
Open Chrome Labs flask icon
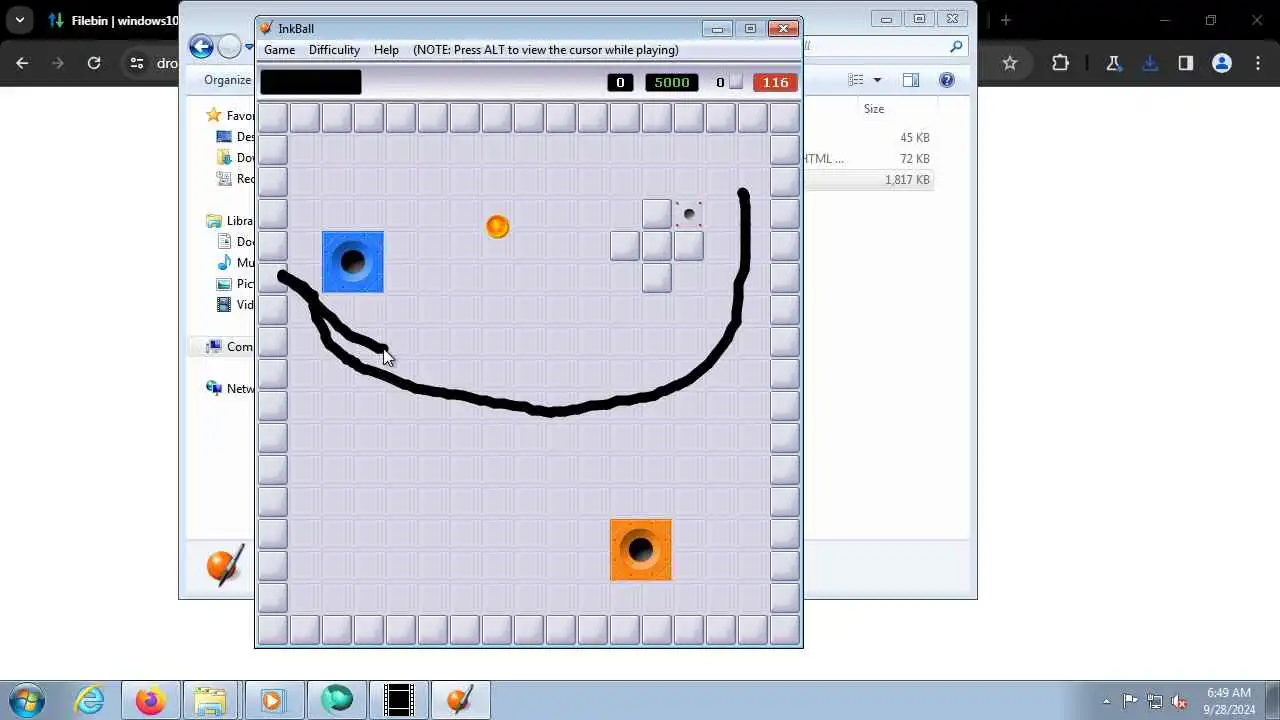click(x=1113, y=63)
